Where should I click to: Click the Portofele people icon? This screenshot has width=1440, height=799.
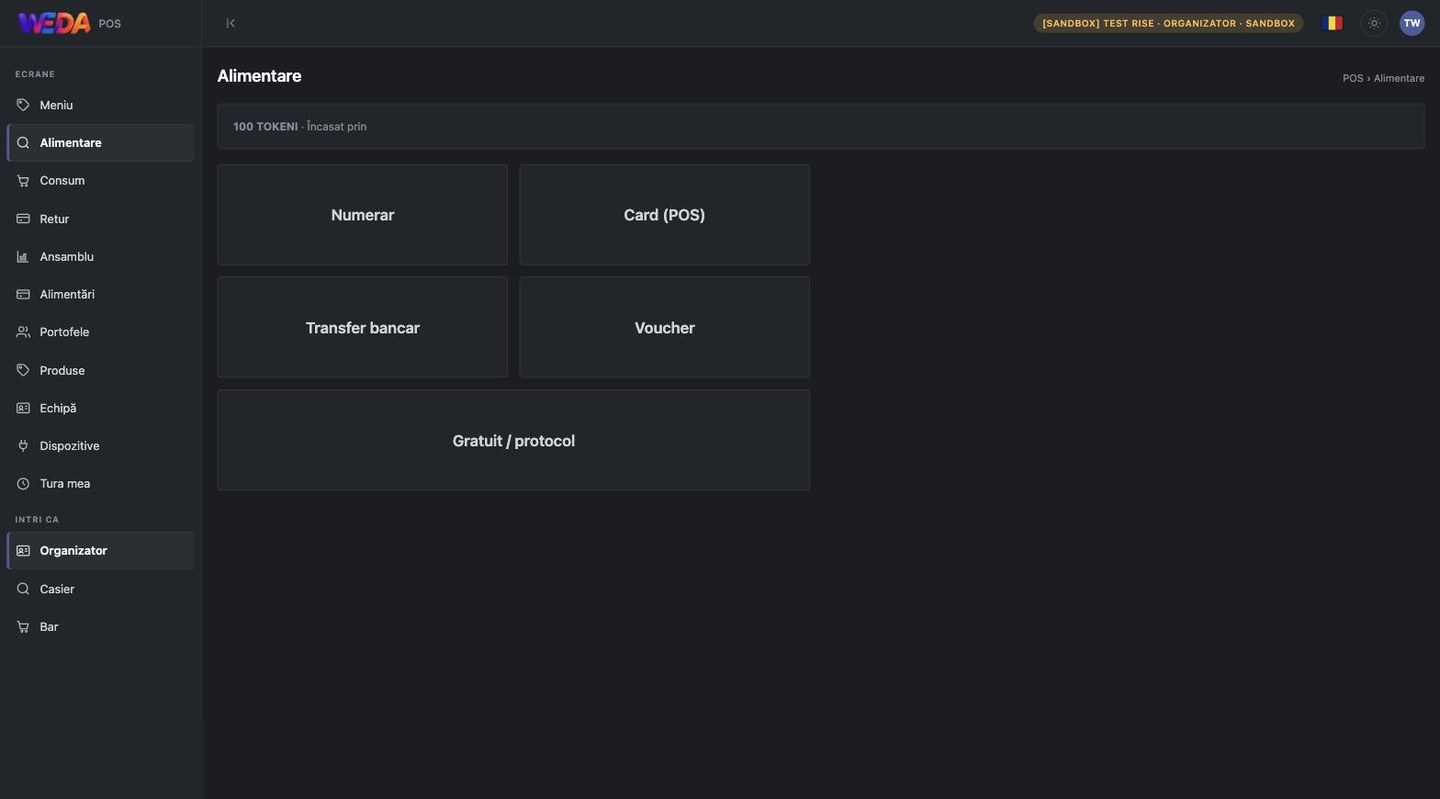click(23, 332)
